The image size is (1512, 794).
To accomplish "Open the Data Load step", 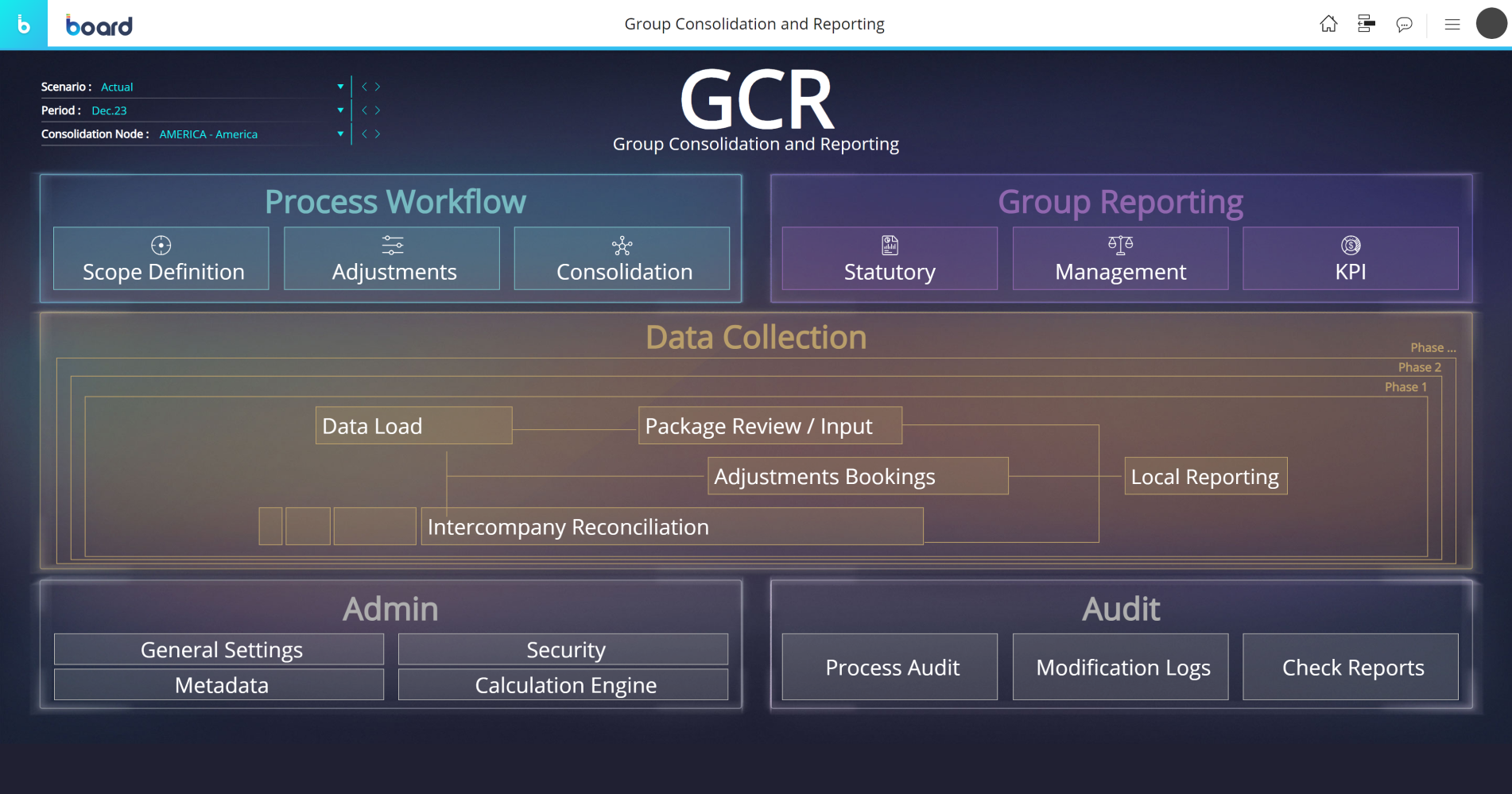I will click(413, 426).
